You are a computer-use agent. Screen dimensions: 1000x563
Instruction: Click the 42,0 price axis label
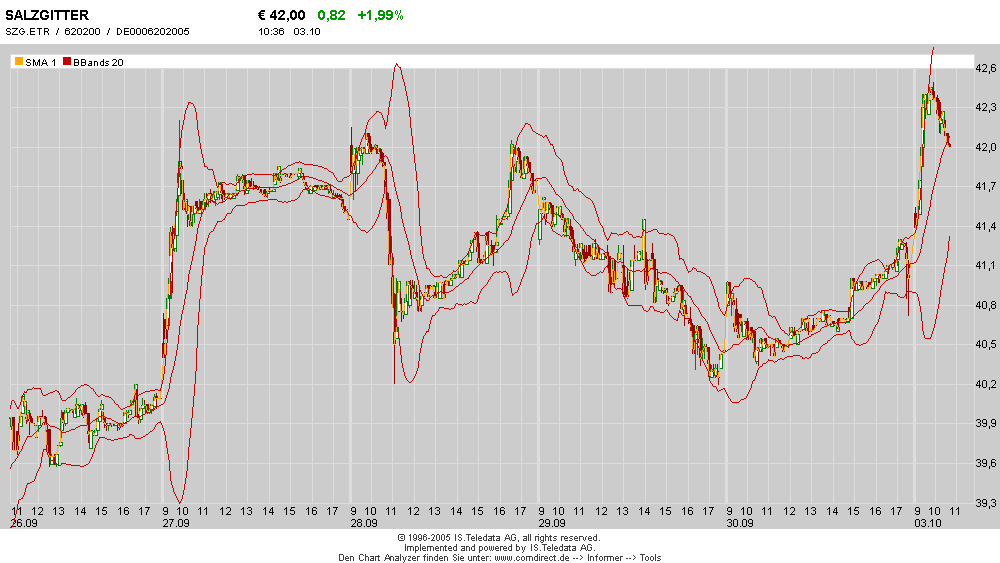coord(986,147)
